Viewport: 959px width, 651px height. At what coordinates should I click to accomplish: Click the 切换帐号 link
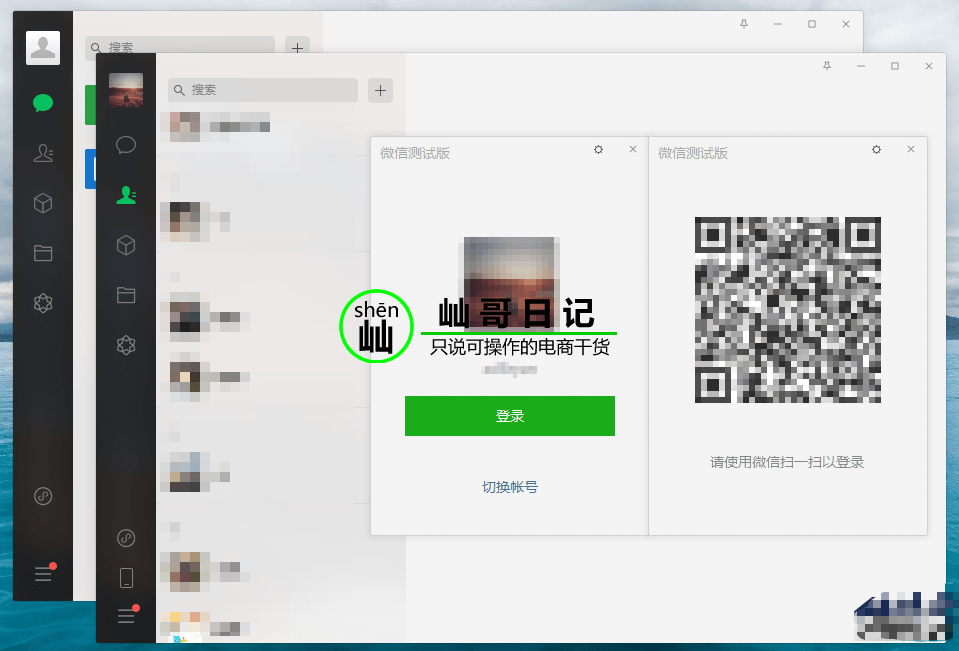click(x=510, y=487)
